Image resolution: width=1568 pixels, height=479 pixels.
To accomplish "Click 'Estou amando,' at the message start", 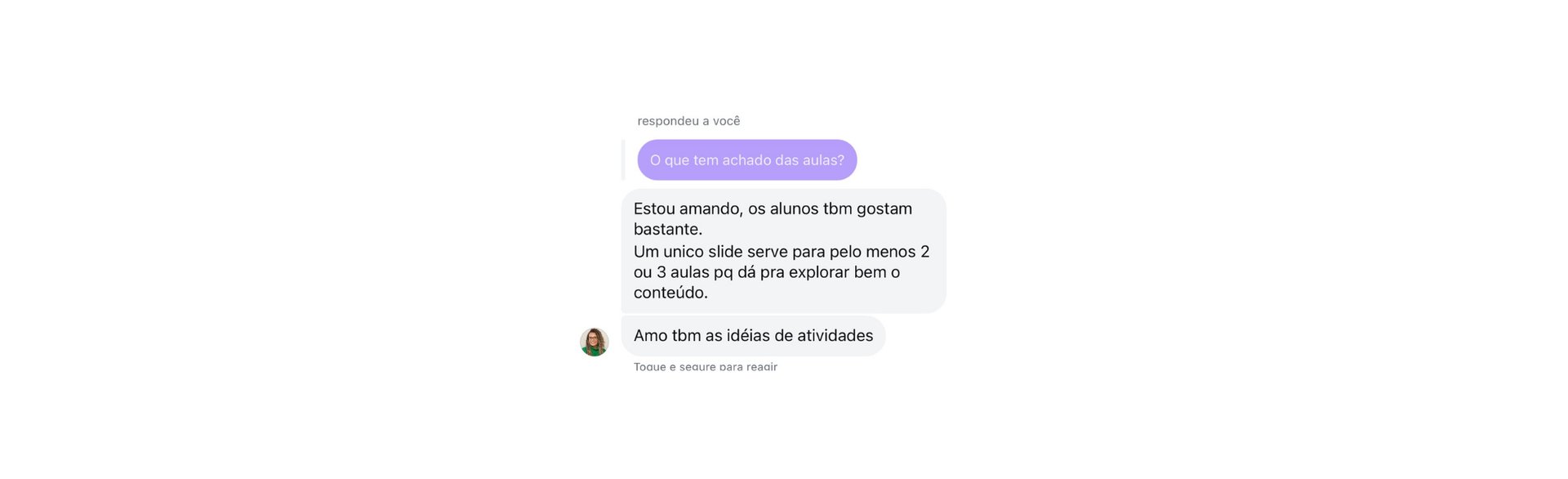I will coord(688,209).
